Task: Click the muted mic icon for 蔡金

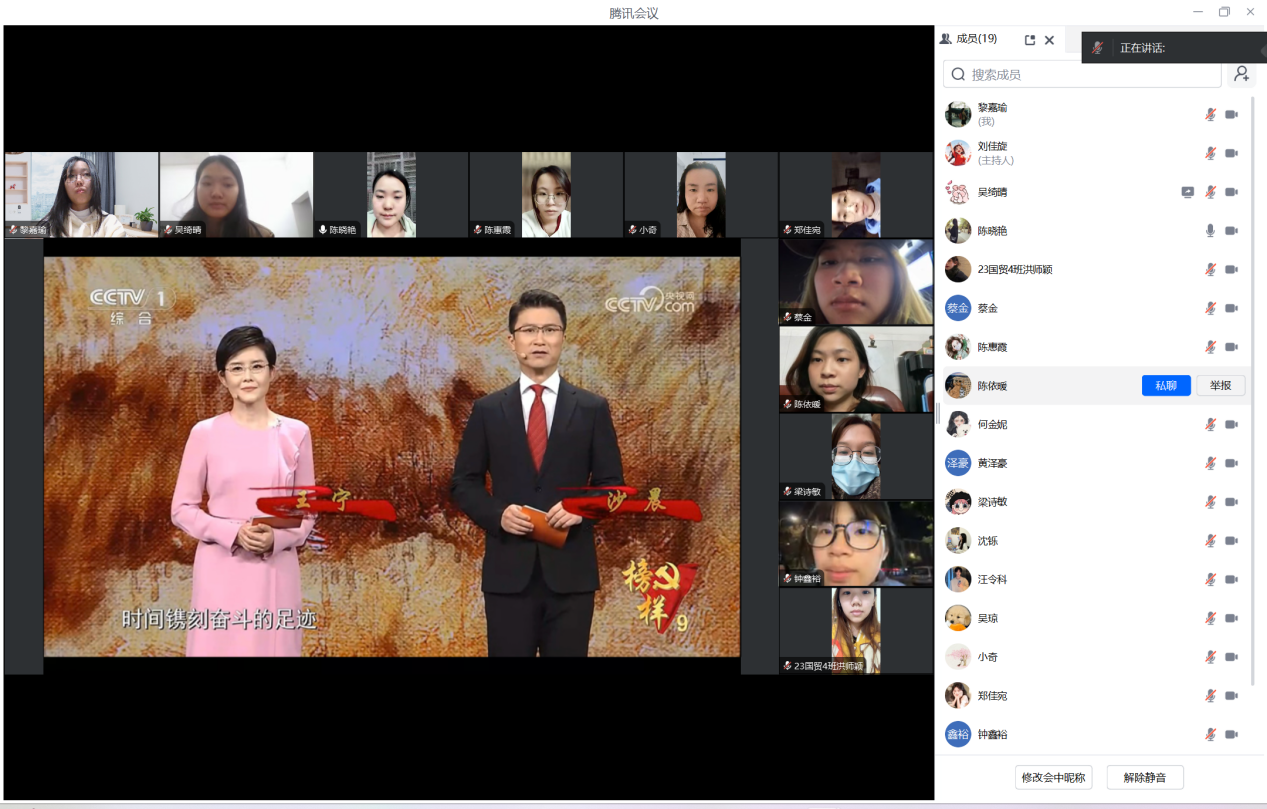Action: point(1210,309)
